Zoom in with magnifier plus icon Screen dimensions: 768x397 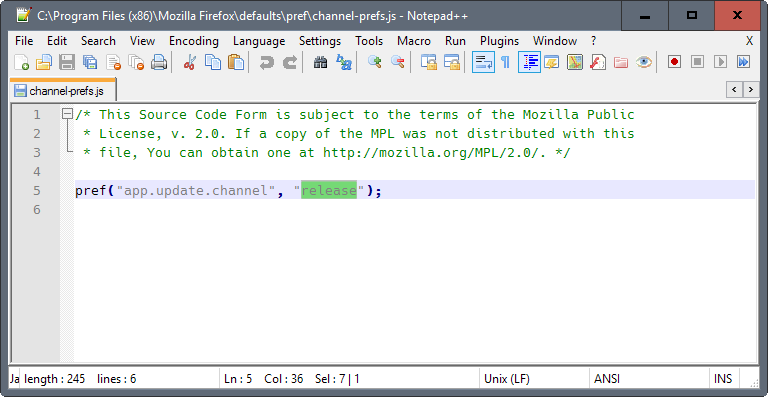375,62
